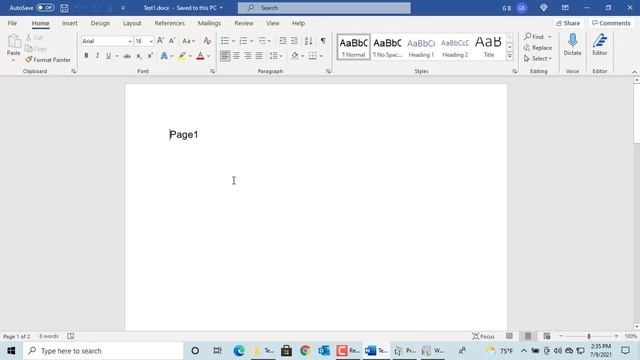This screenshot has width=640, height=360.
Task: Open the File menu
Action: pos(12,23)
